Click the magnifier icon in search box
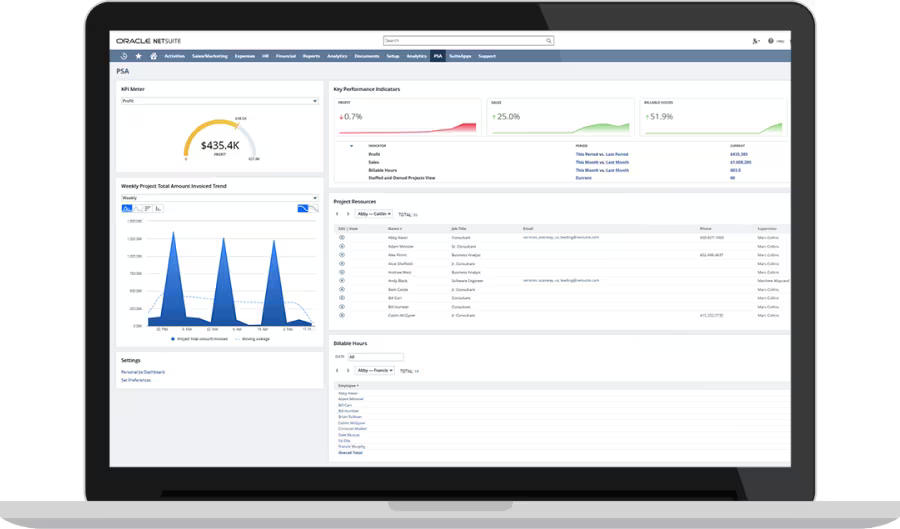 [x=548, y=41]
